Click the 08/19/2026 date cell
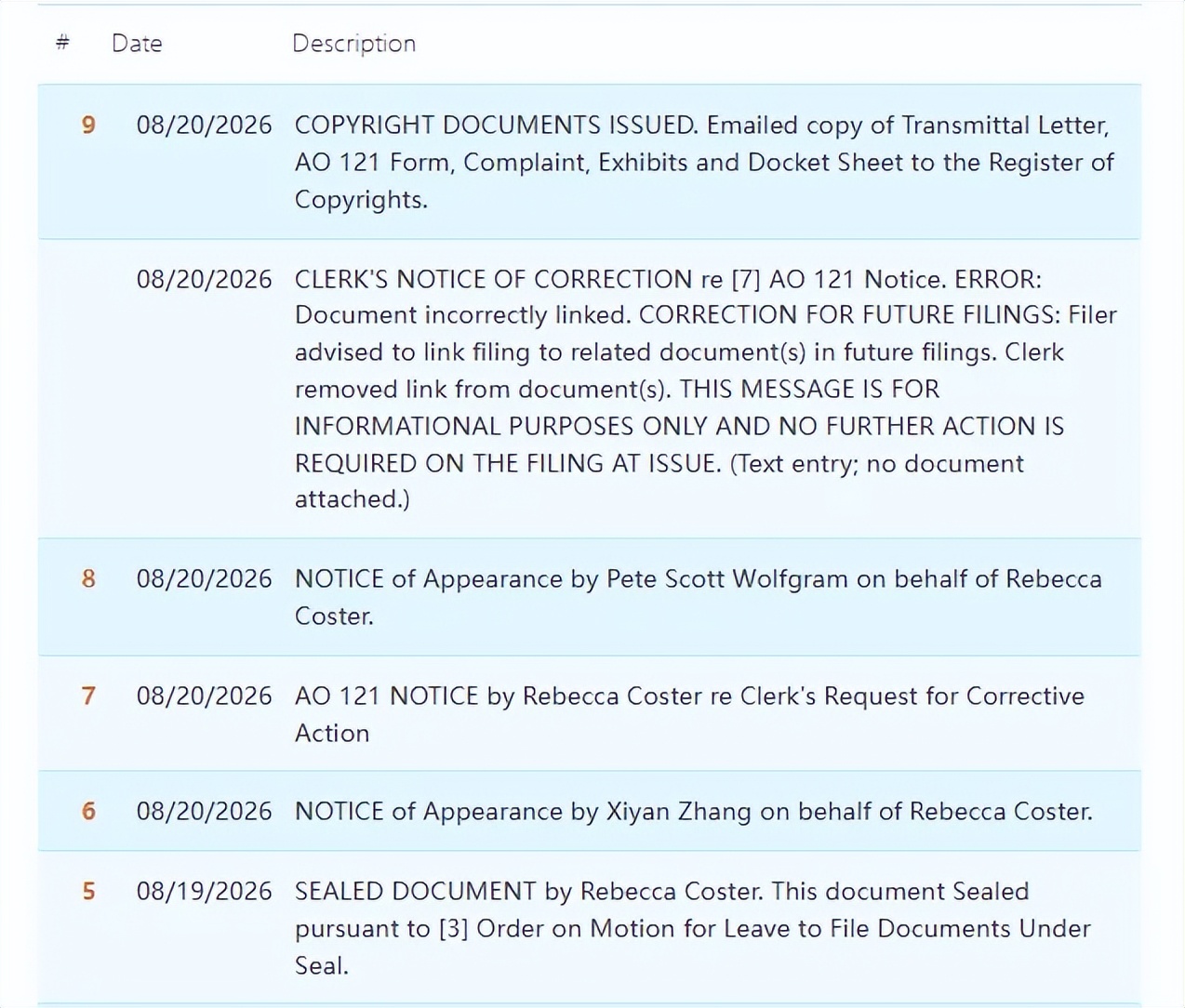The height and width of the screenshot is (1008, 1185). [205, 892]
